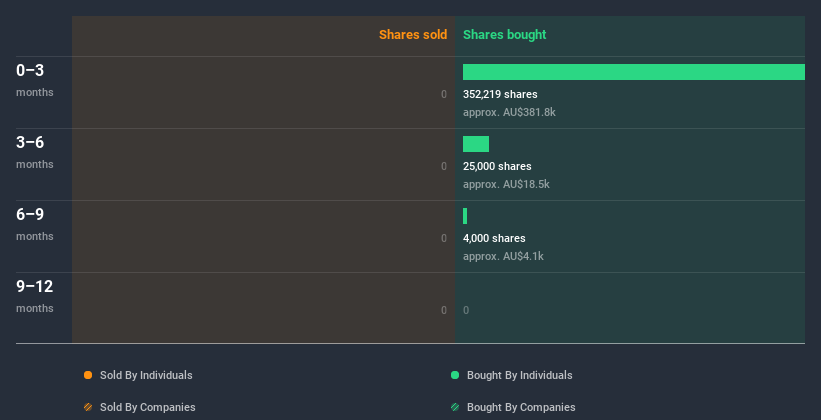
Task: Click the striped Sold By Companies legend icon
Action: click(x=88, y=407)
